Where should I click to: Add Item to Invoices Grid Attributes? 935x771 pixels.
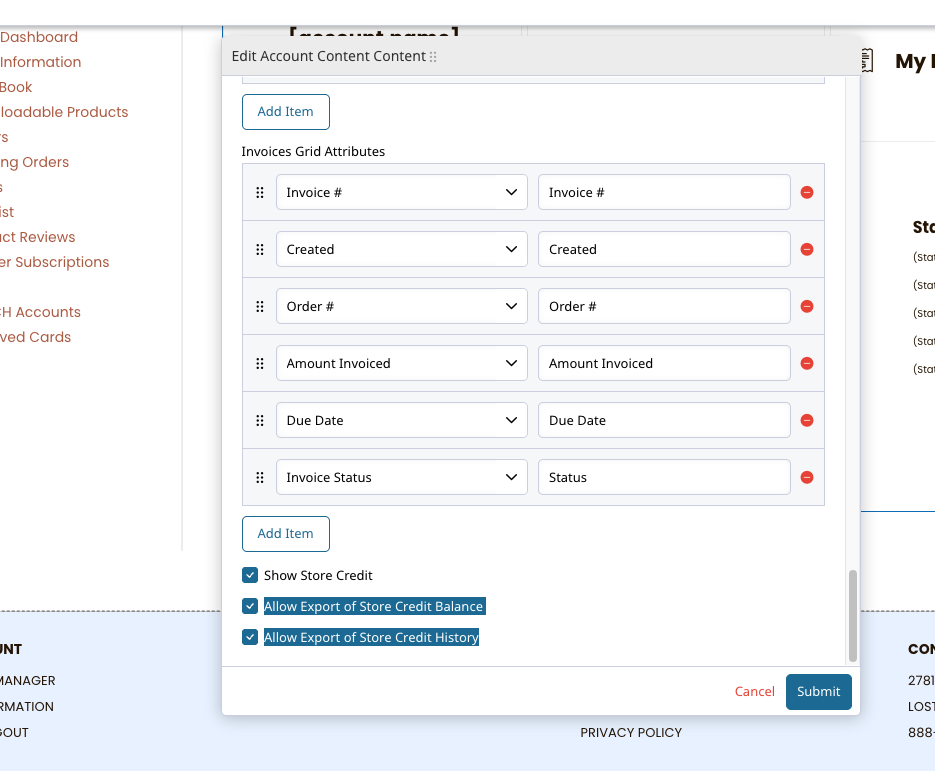[x=286, y=534]
